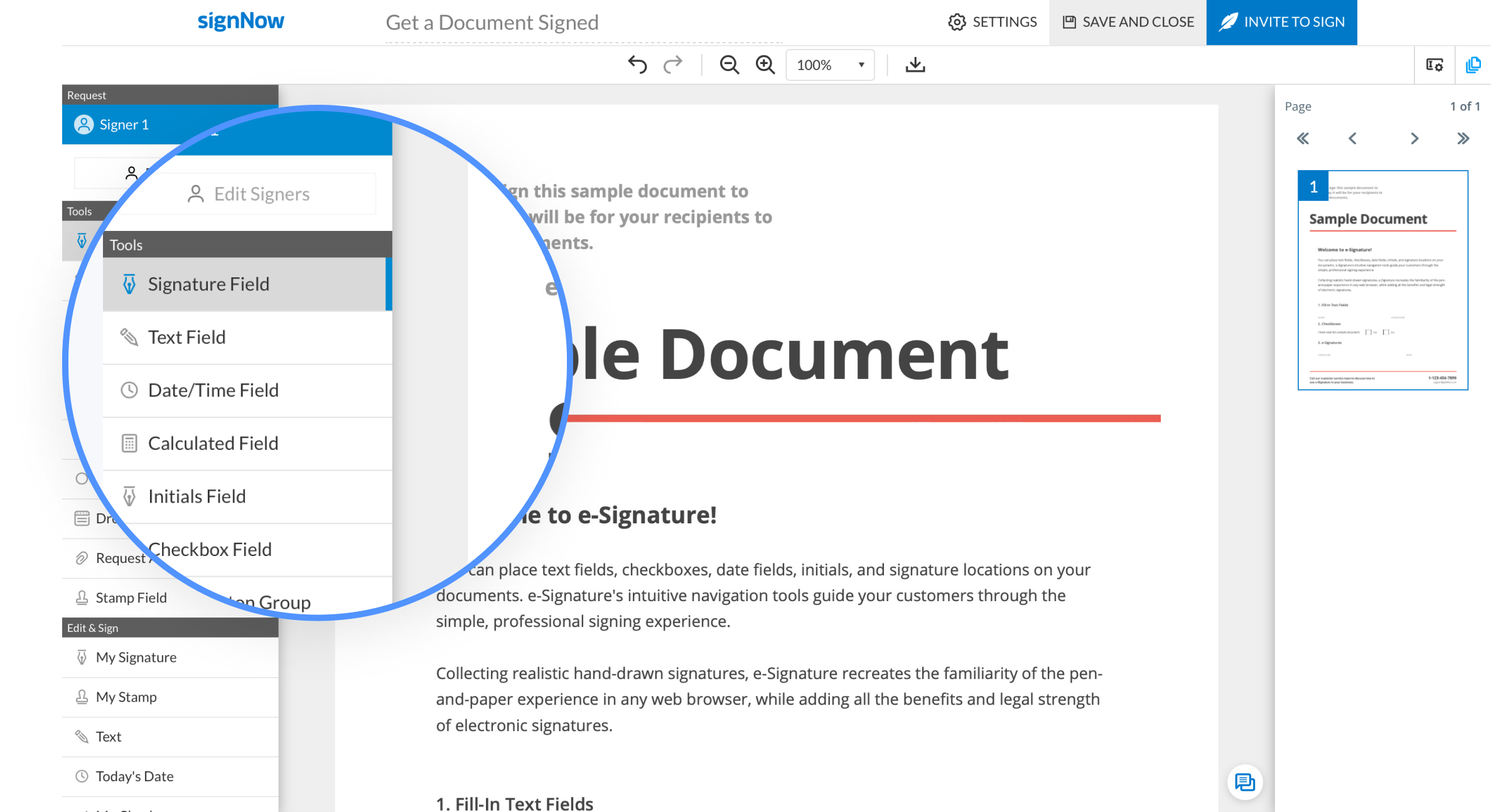
Task: Open Settings in the top bar
Action: [993, 22]
